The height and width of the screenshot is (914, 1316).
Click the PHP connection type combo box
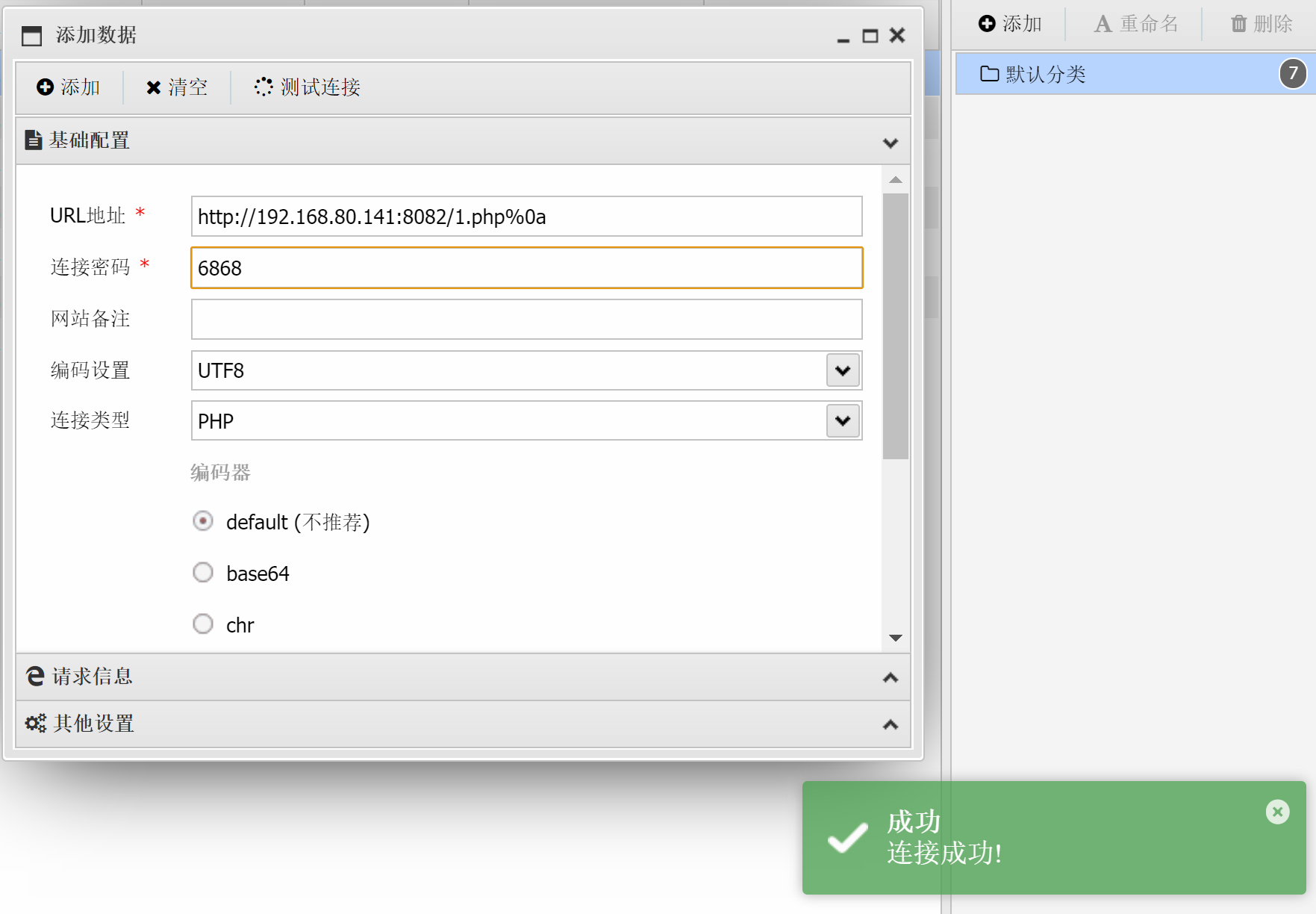(527, 421)
